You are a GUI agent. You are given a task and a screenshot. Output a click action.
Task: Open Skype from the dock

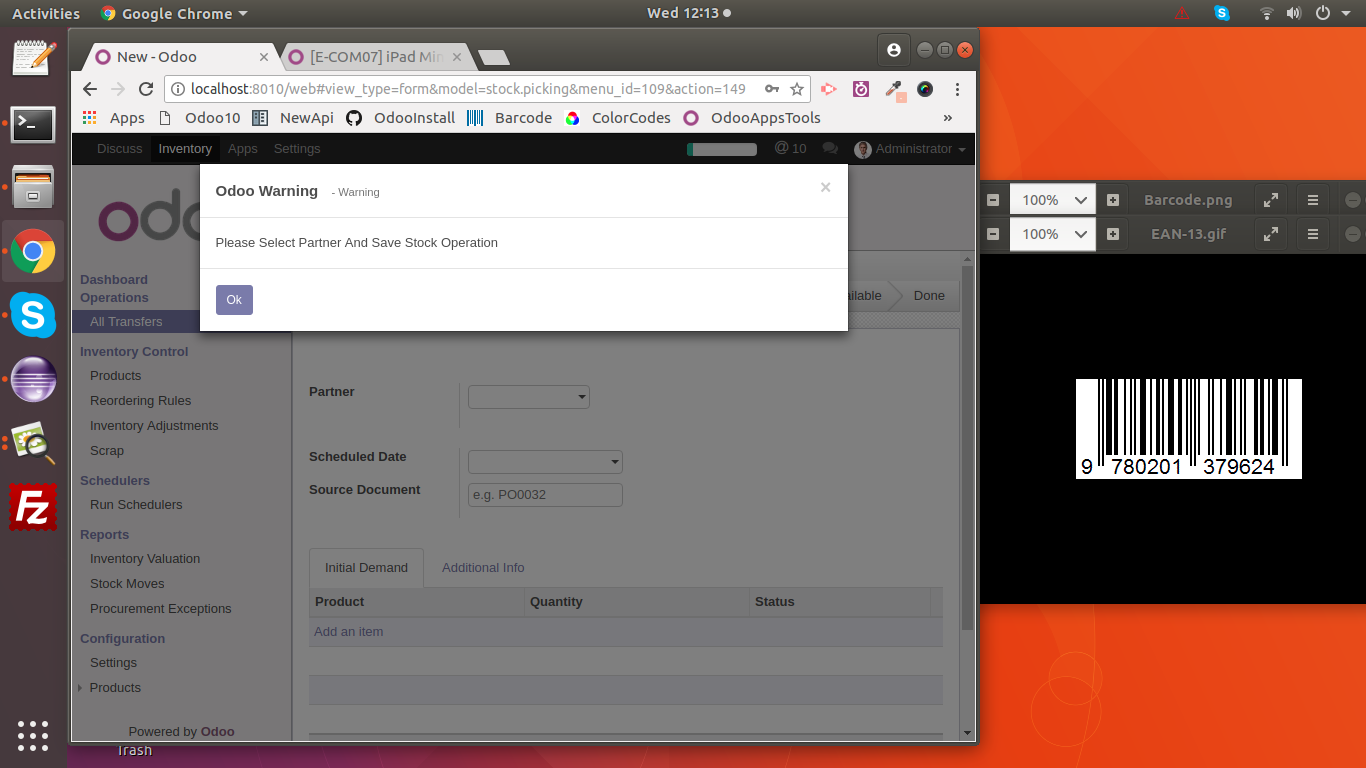(x=33, y=316)
